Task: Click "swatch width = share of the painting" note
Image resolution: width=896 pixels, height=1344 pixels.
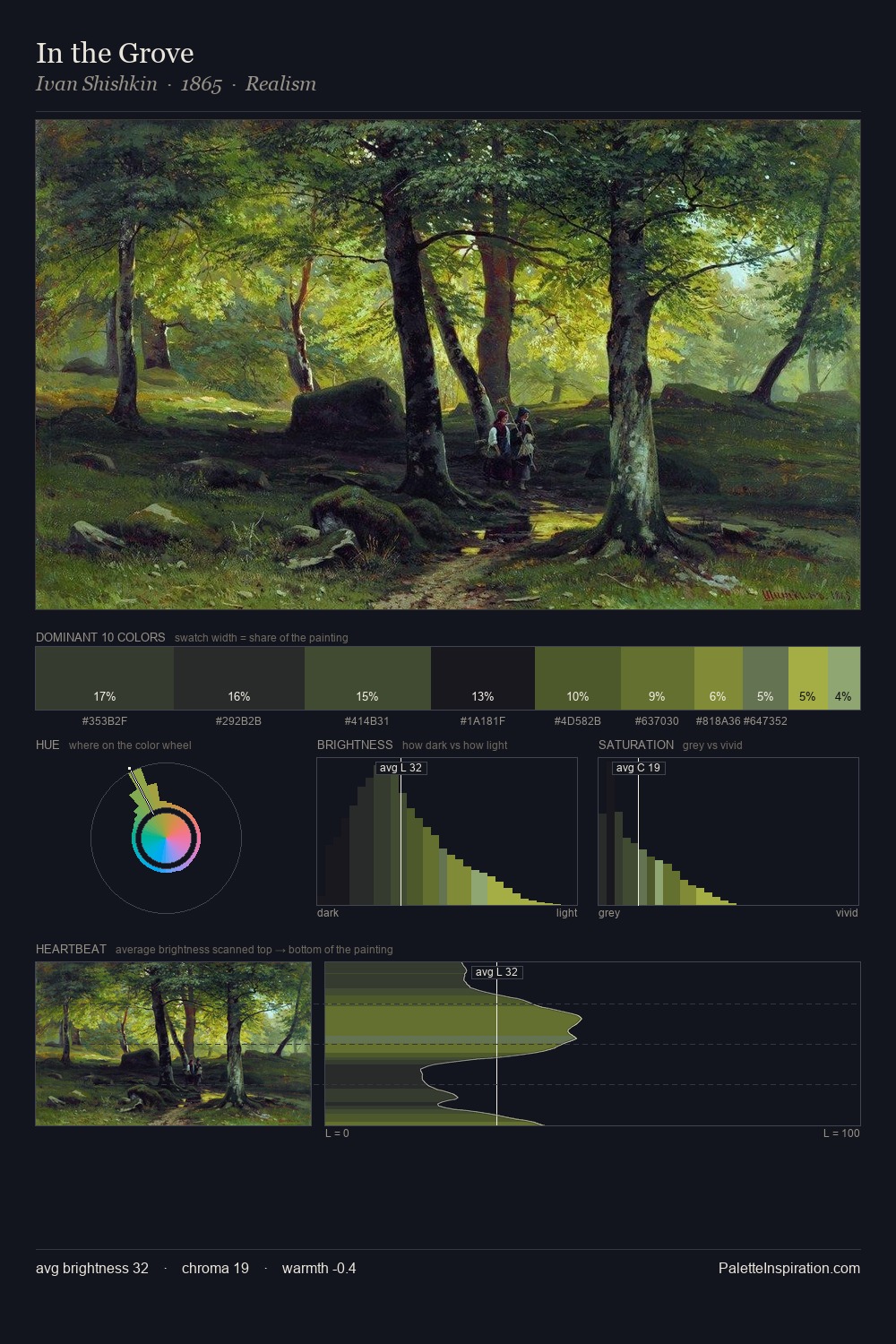Action: coord(262,638)
